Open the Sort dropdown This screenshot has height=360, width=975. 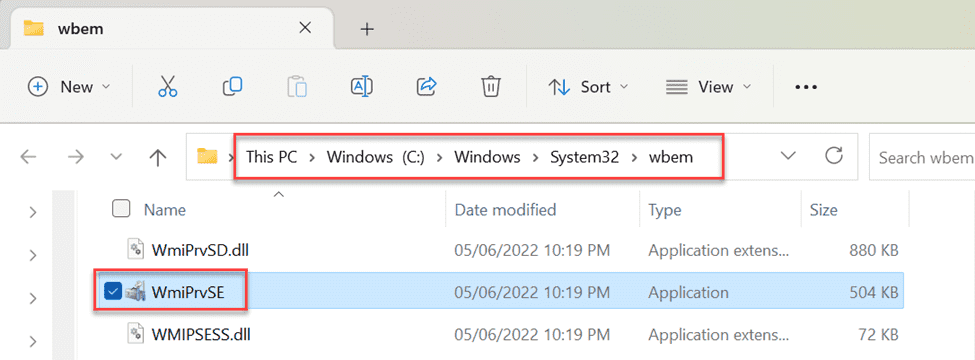(588, 87)
